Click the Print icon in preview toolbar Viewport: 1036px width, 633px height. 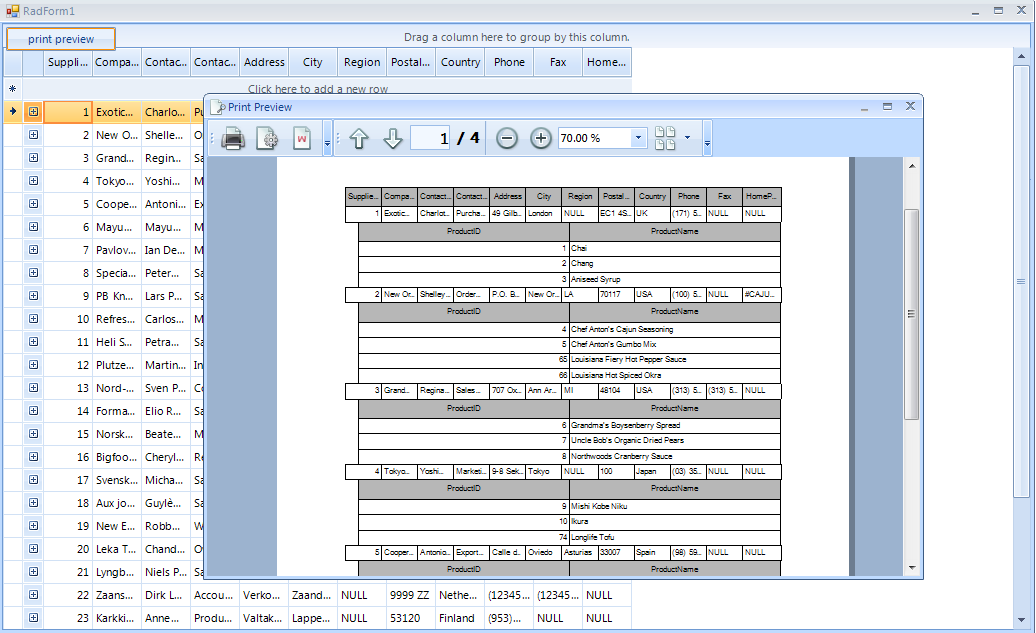(233, 138)
